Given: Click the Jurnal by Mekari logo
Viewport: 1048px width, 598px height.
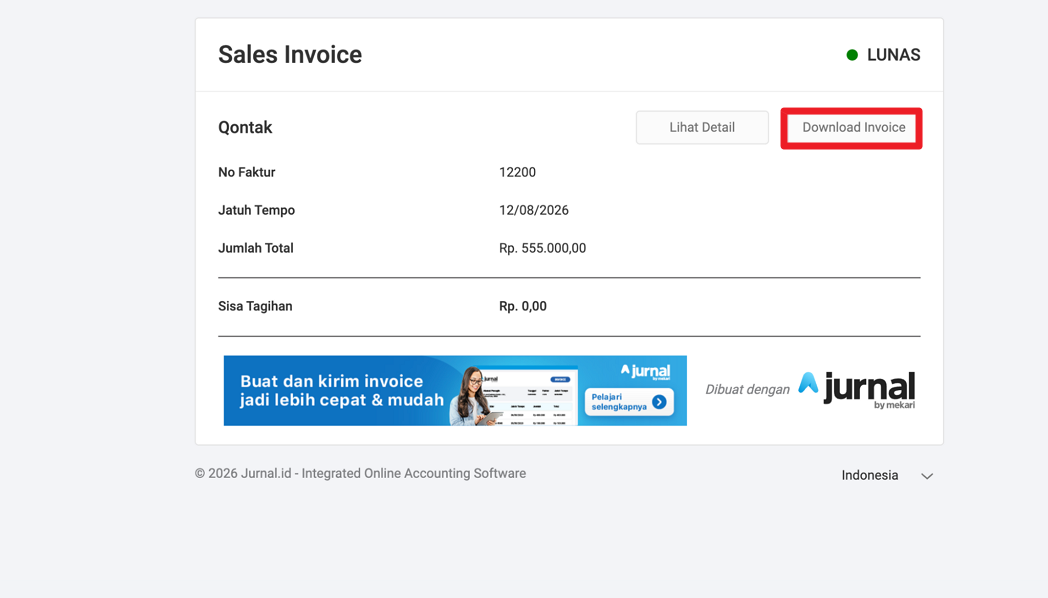Looking at the screenshot, I should (857, 390).
